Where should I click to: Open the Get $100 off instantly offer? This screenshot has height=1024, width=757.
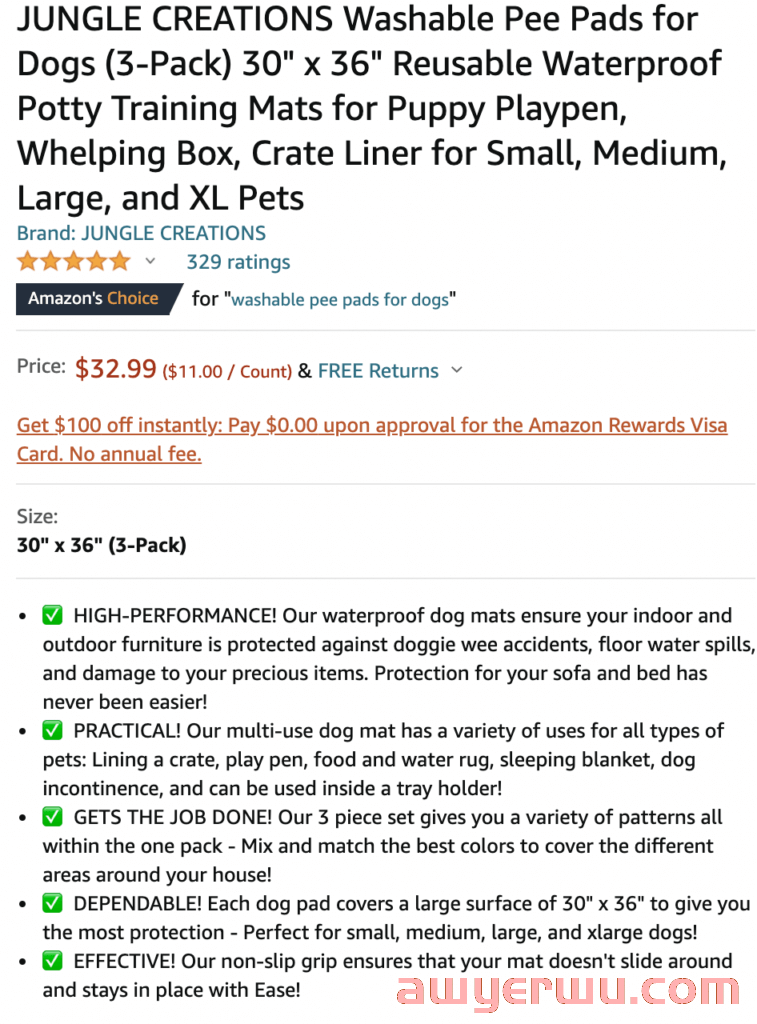372,440
